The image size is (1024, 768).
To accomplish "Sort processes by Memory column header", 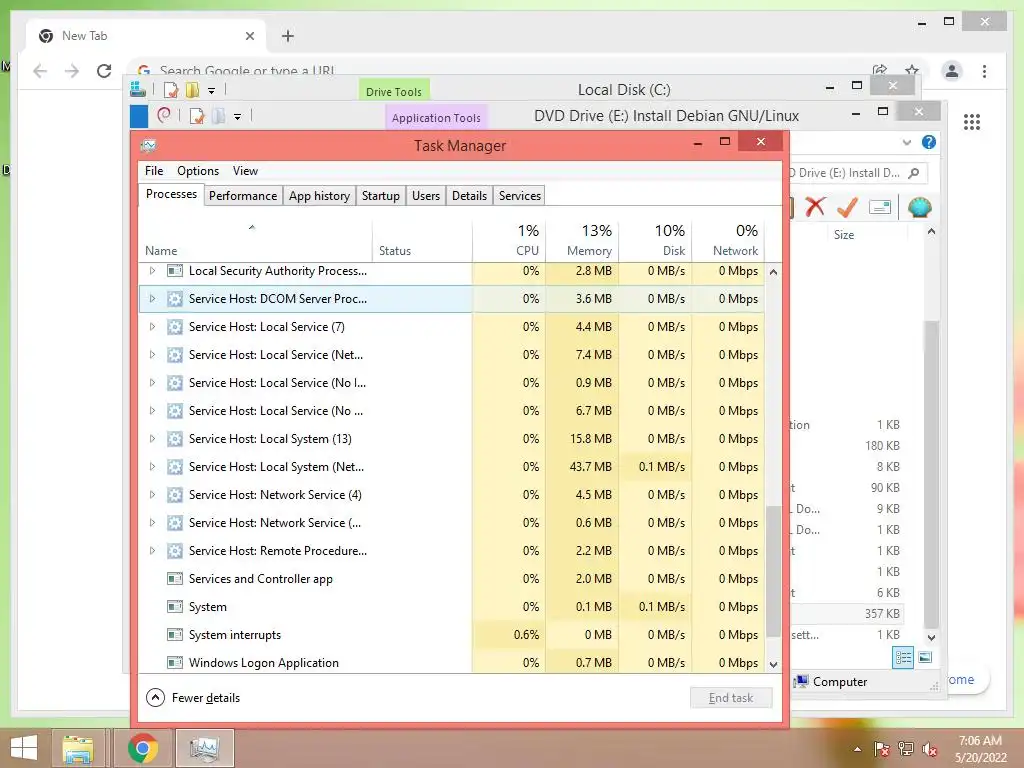I will [x=583, y=240].
